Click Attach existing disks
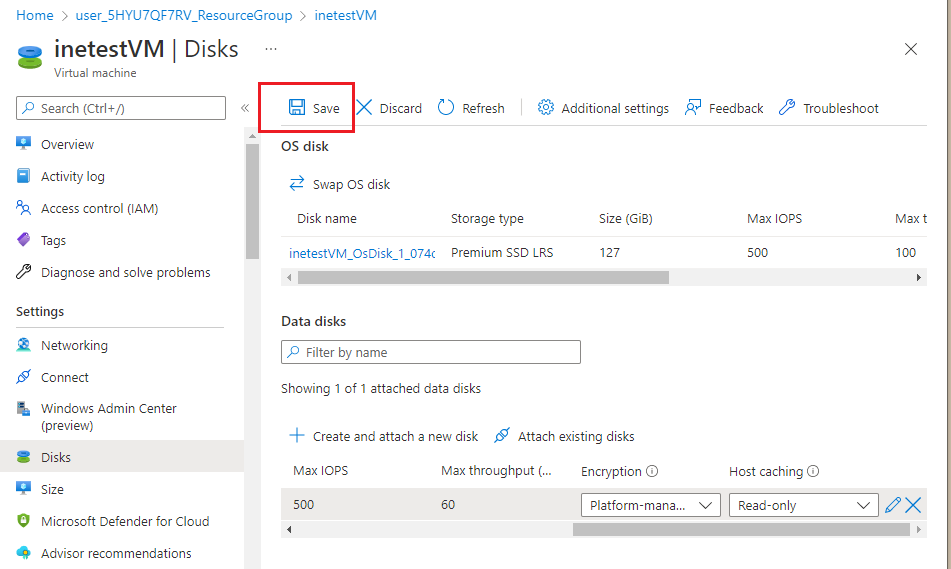 [x=565, y=436]
